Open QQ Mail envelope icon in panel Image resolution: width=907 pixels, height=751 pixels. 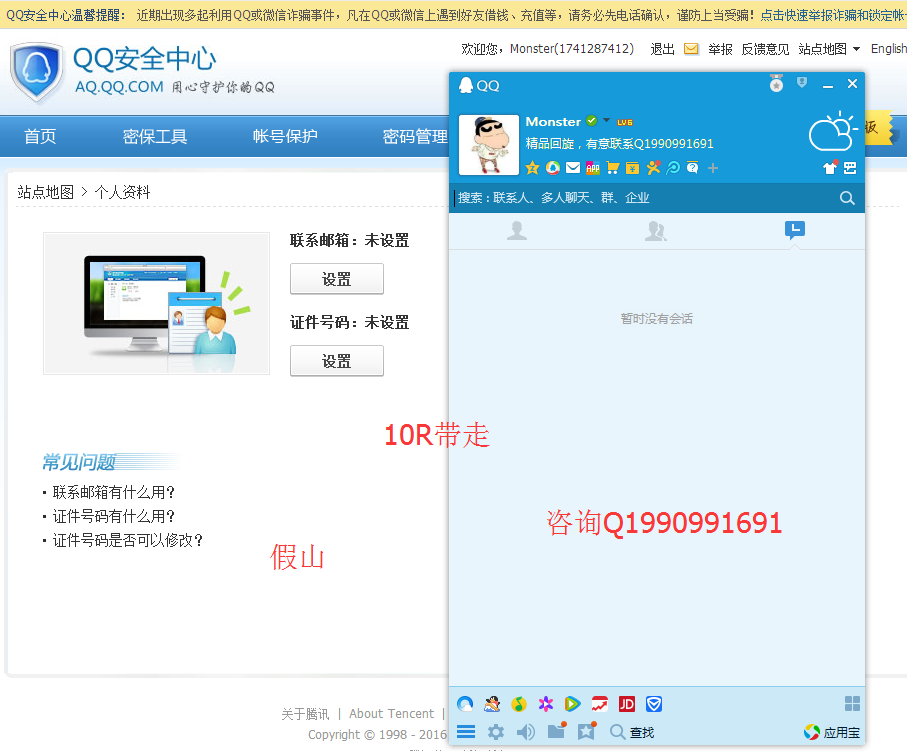(x=573, y=168)
